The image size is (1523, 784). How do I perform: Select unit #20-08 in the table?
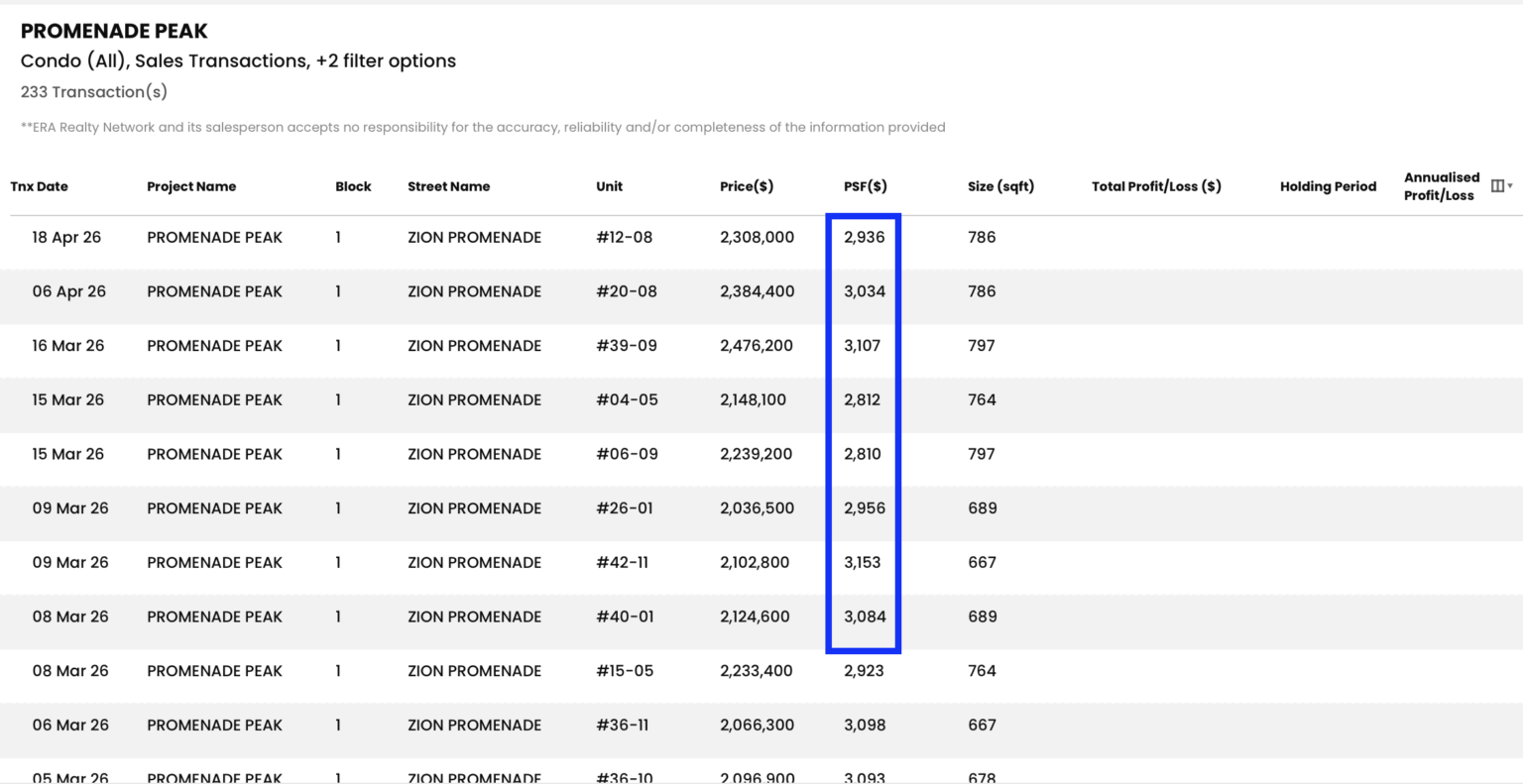pos(626,291)
